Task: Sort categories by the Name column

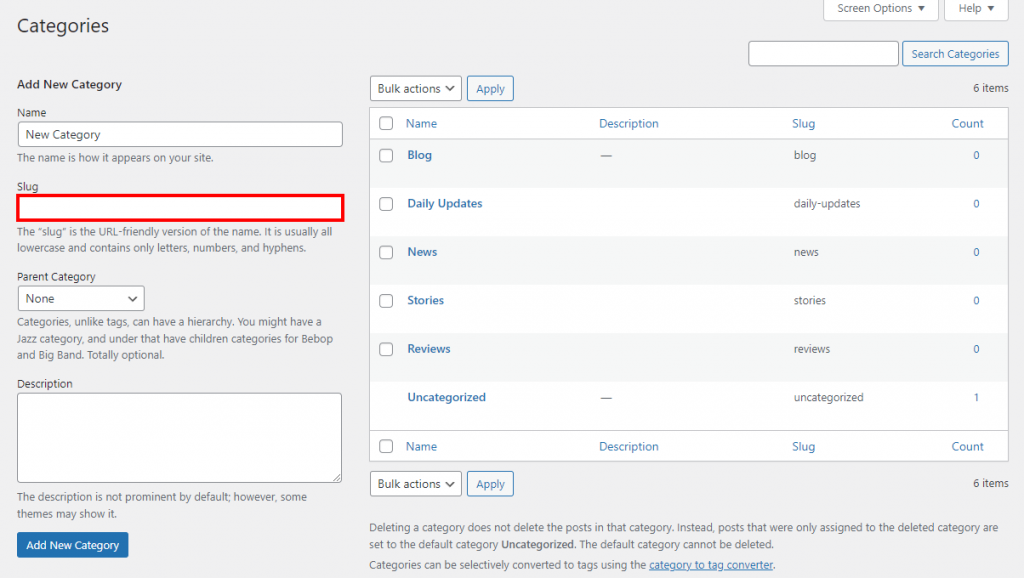Action: [422, 122]
